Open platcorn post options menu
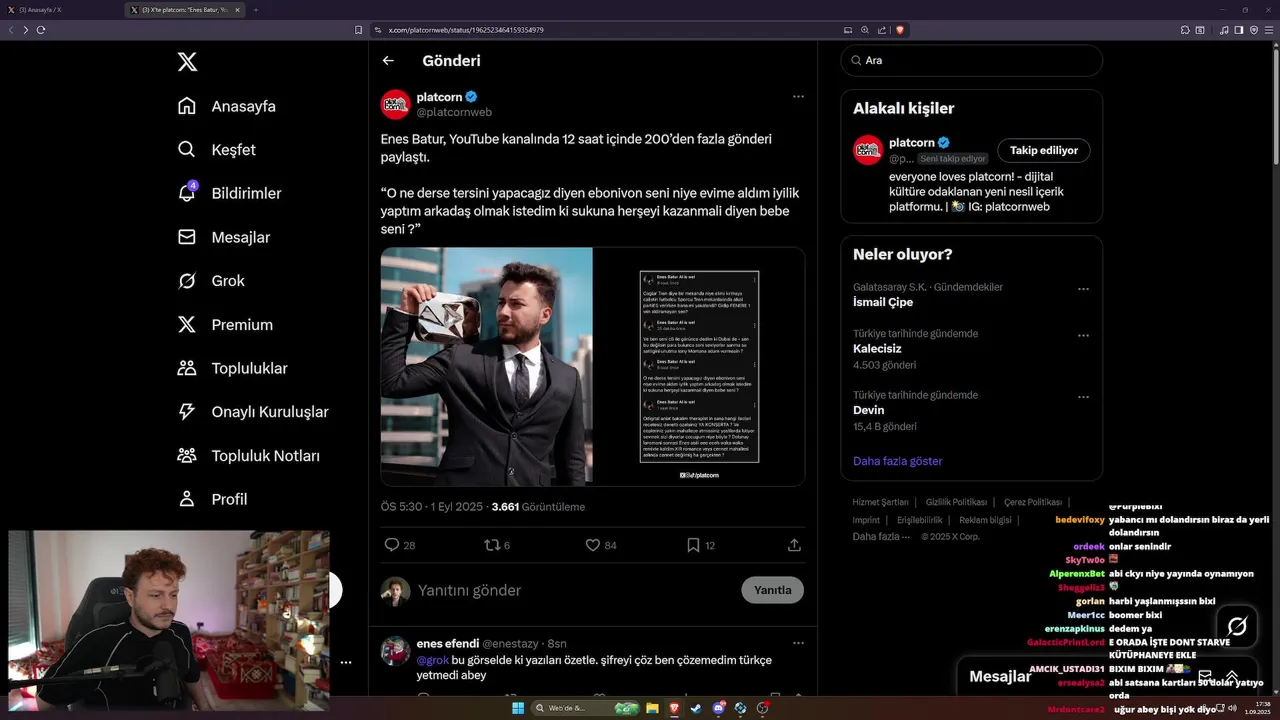Screen dimensions: 1280x720 tap(798, 97)
